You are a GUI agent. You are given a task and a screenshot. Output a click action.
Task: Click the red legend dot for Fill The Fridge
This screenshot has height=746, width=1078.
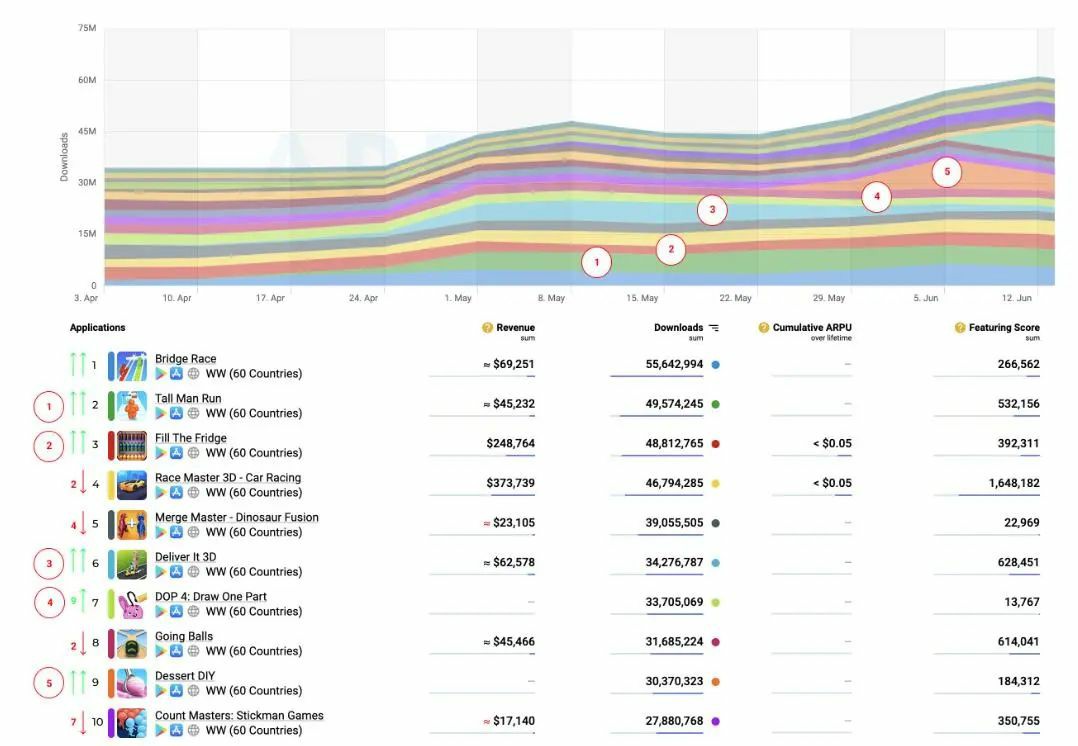pyautogui.click(x=716, y=444)
